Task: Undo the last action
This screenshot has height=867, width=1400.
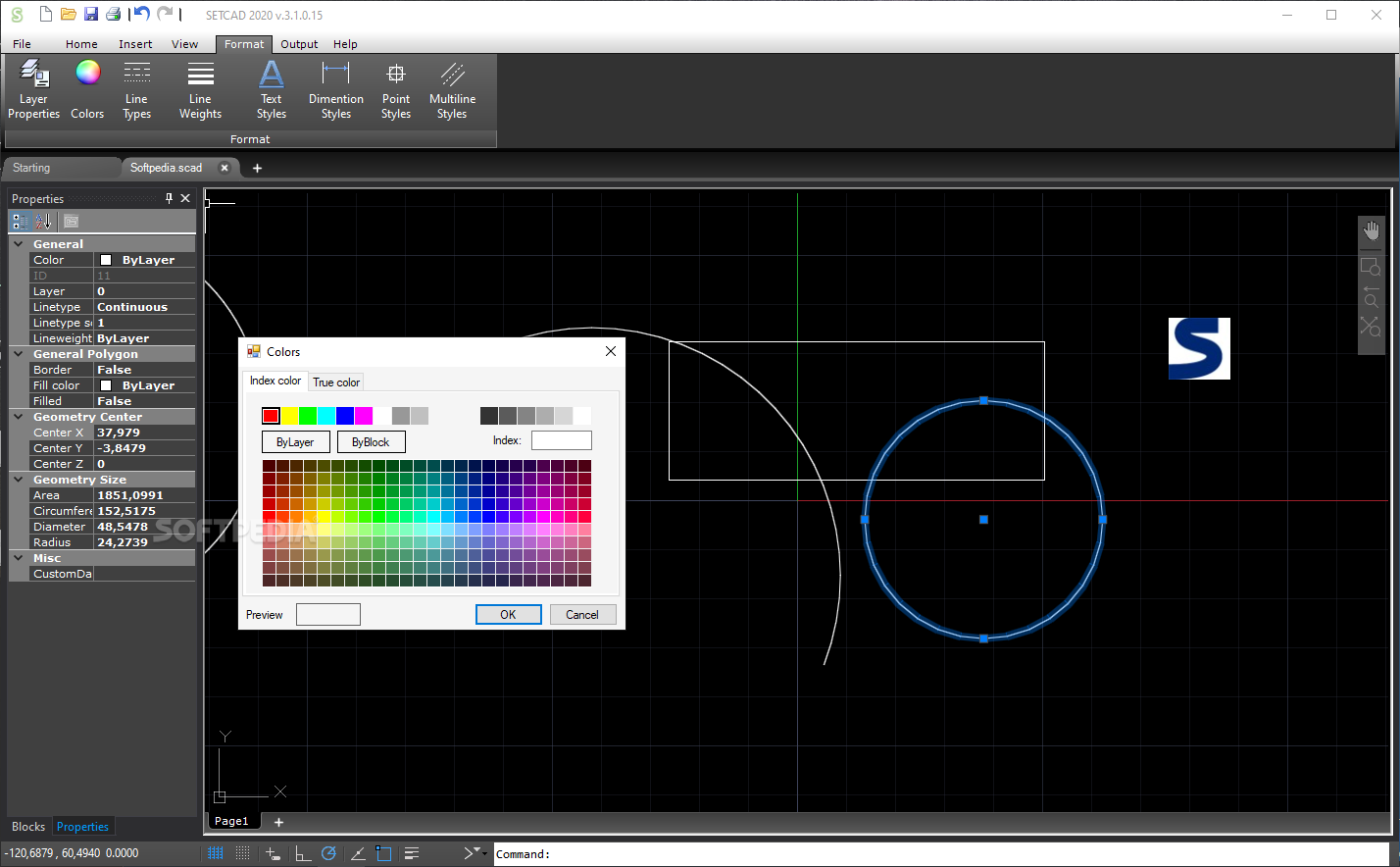Action: point(142,14)
